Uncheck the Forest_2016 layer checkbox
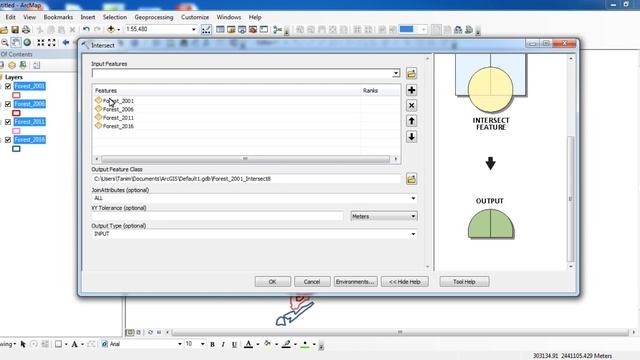Image resolution: width=640 pixels, height=360 pixels. point(8,140)
